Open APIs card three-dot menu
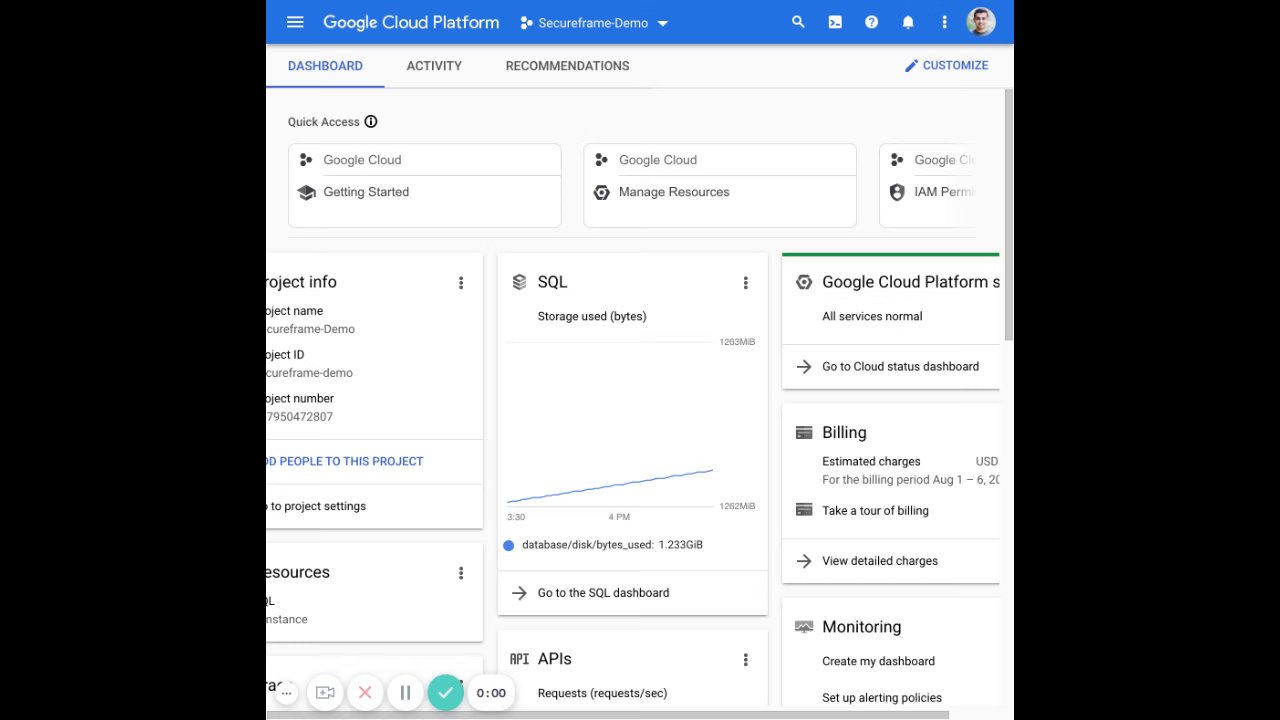 745,660
